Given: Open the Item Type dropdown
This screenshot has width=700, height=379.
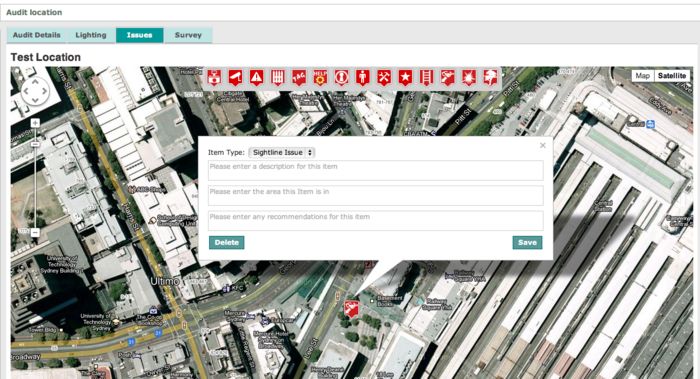Looking at the screenshot, I should point(282,153).
